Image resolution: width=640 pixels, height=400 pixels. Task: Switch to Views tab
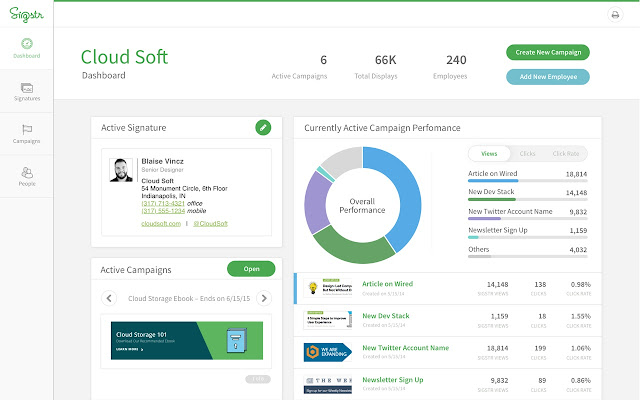(489, 153)
